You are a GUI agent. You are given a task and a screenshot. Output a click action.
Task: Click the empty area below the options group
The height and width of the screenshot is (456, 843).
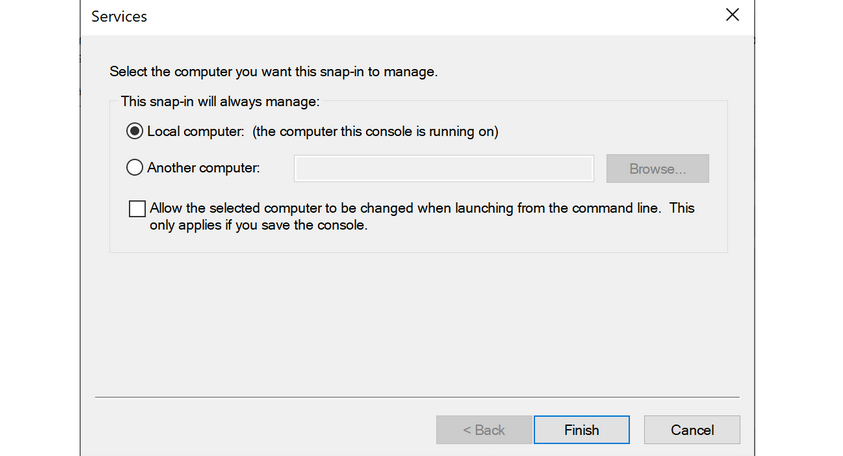point(420,320)
